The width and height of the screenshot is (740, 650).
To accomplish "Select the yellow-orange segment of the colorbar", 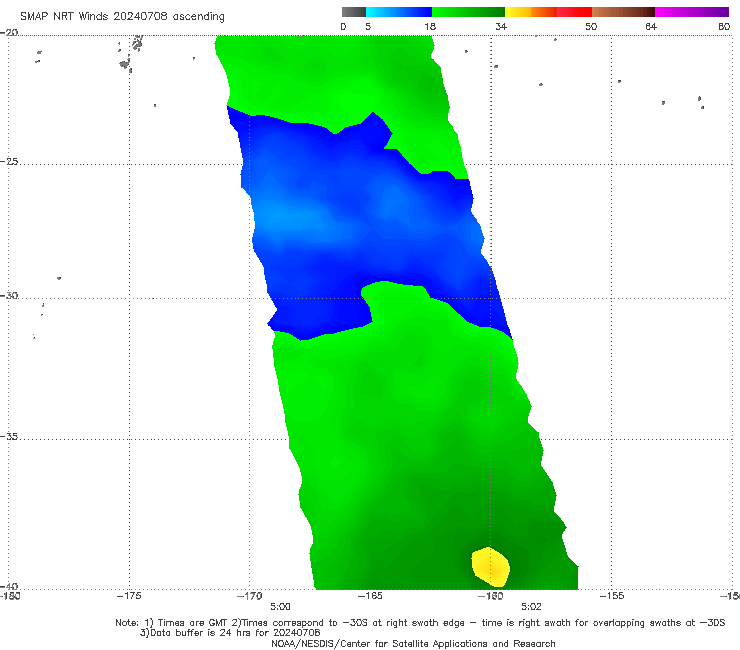I will (x=531, y=12).
